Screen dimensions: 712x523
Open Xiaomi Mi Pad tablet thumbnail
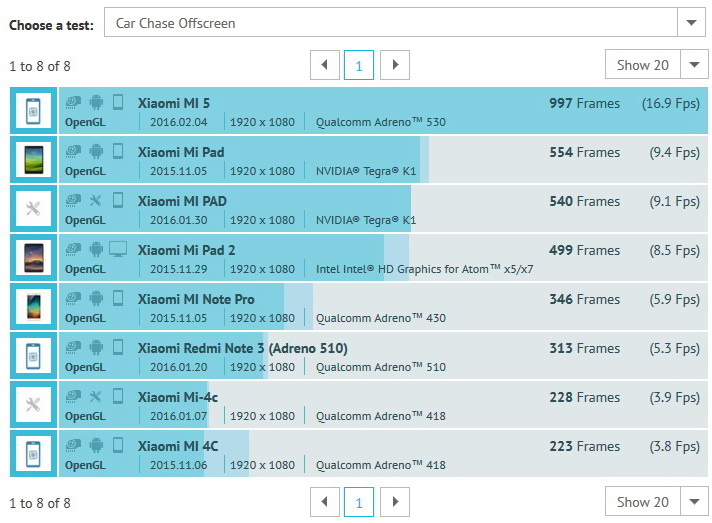(x=33, y=159)
